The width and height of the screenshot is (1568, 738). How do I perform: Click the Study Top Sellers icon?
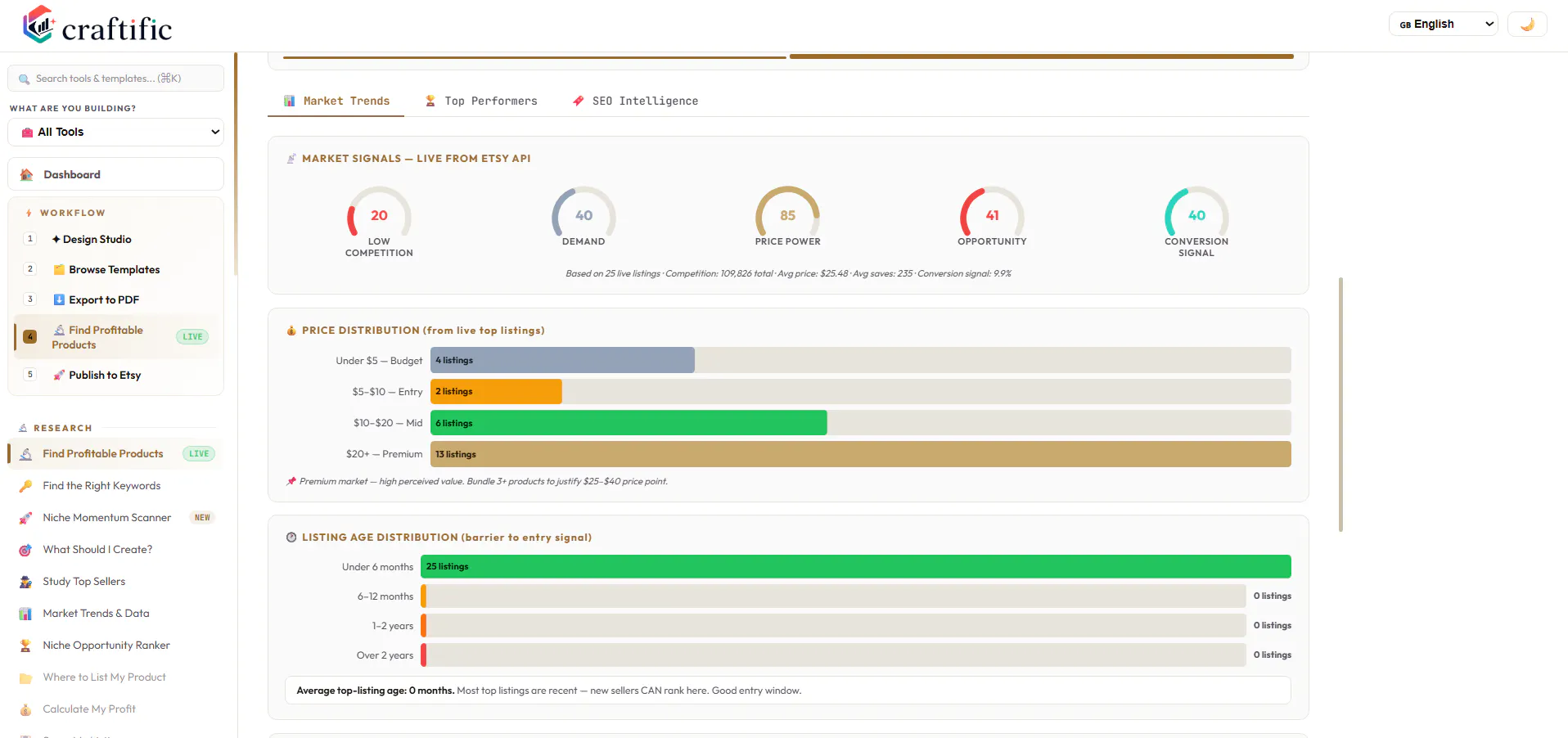(26, 582)
